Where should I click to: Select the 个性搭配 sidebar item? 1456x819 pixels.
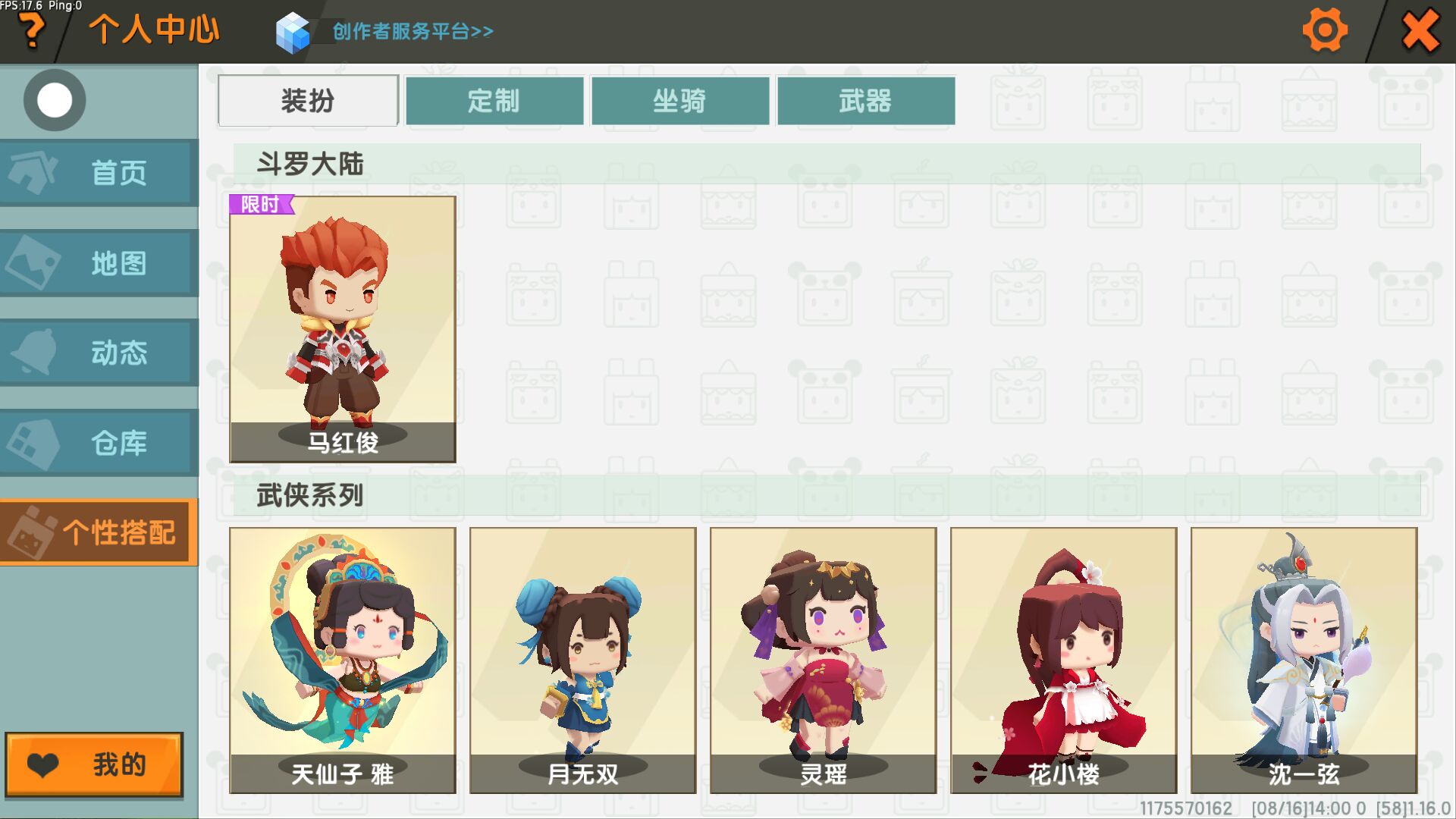point(99,532)
